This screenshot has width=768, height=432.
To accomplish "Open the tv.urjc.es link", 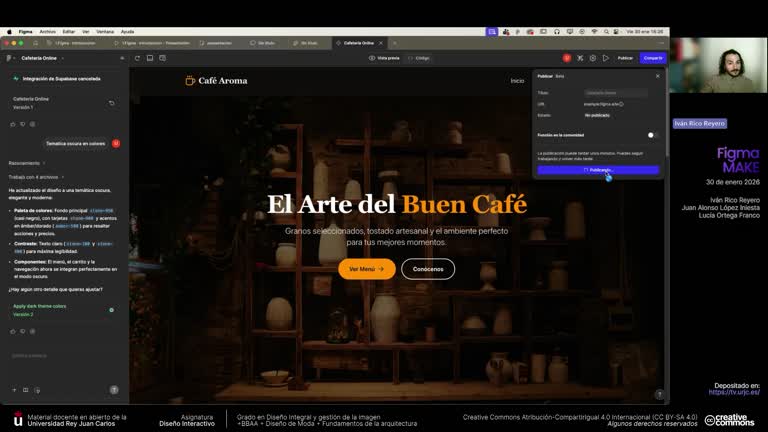I will [x=734, y=392].
